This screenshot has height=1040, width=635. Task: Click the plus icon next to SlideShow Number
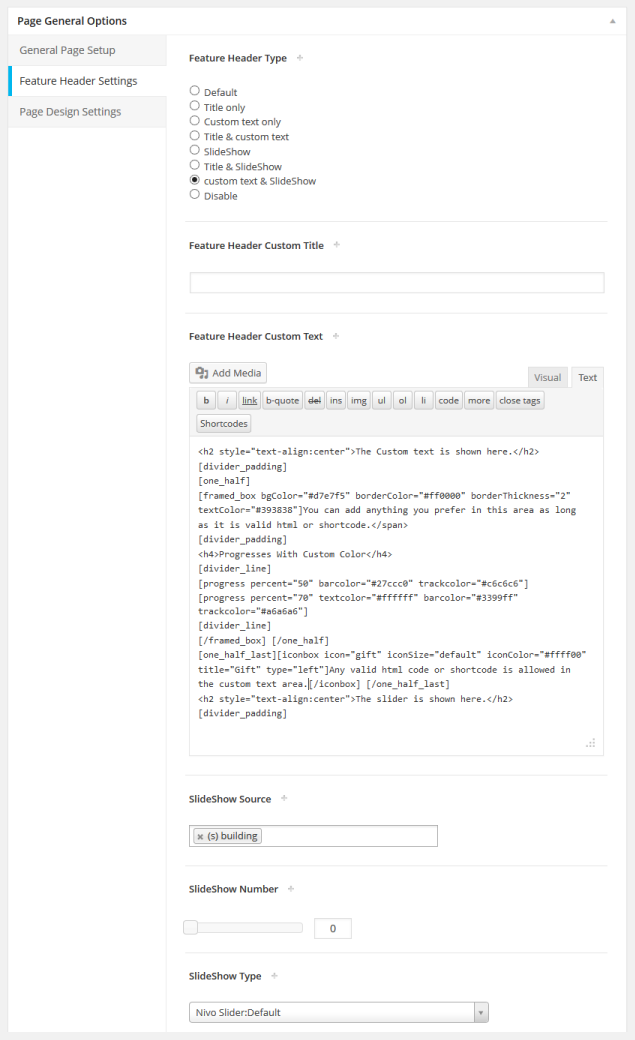tap(291, 888)
